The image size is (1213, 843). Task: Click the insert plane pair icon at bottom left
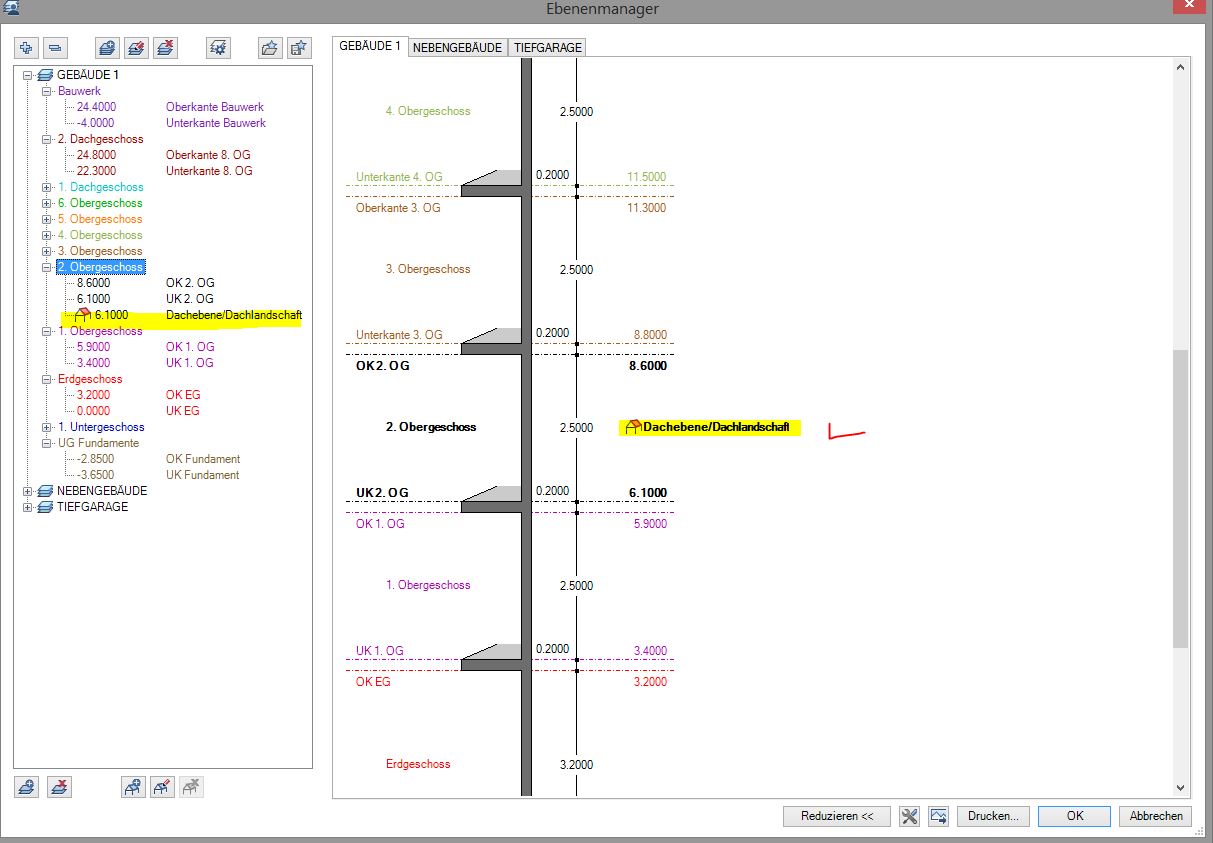pos(27,787)
